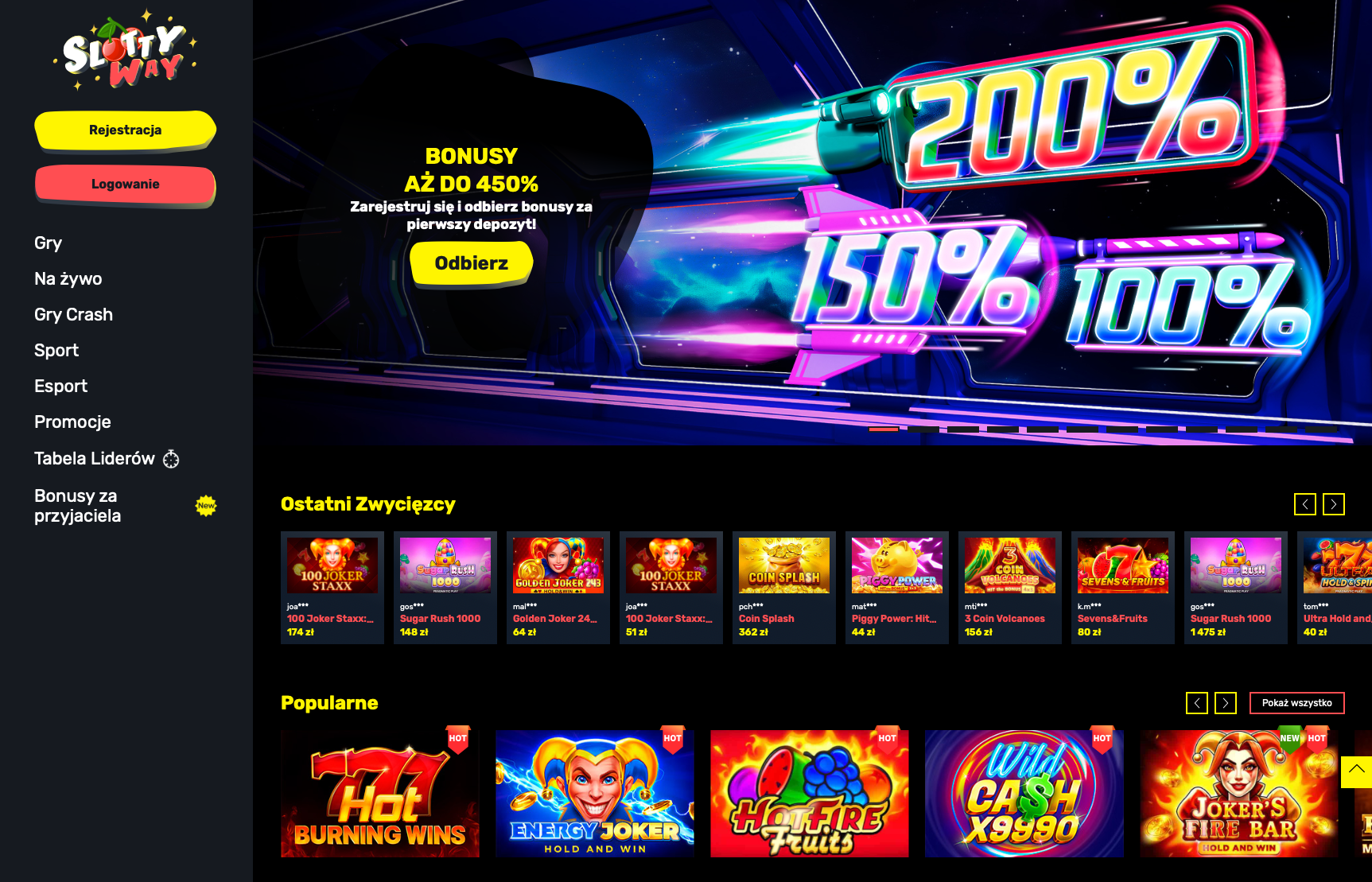
Task: Click the yellow Rejestracja button
Action: [x=125, y=130]
